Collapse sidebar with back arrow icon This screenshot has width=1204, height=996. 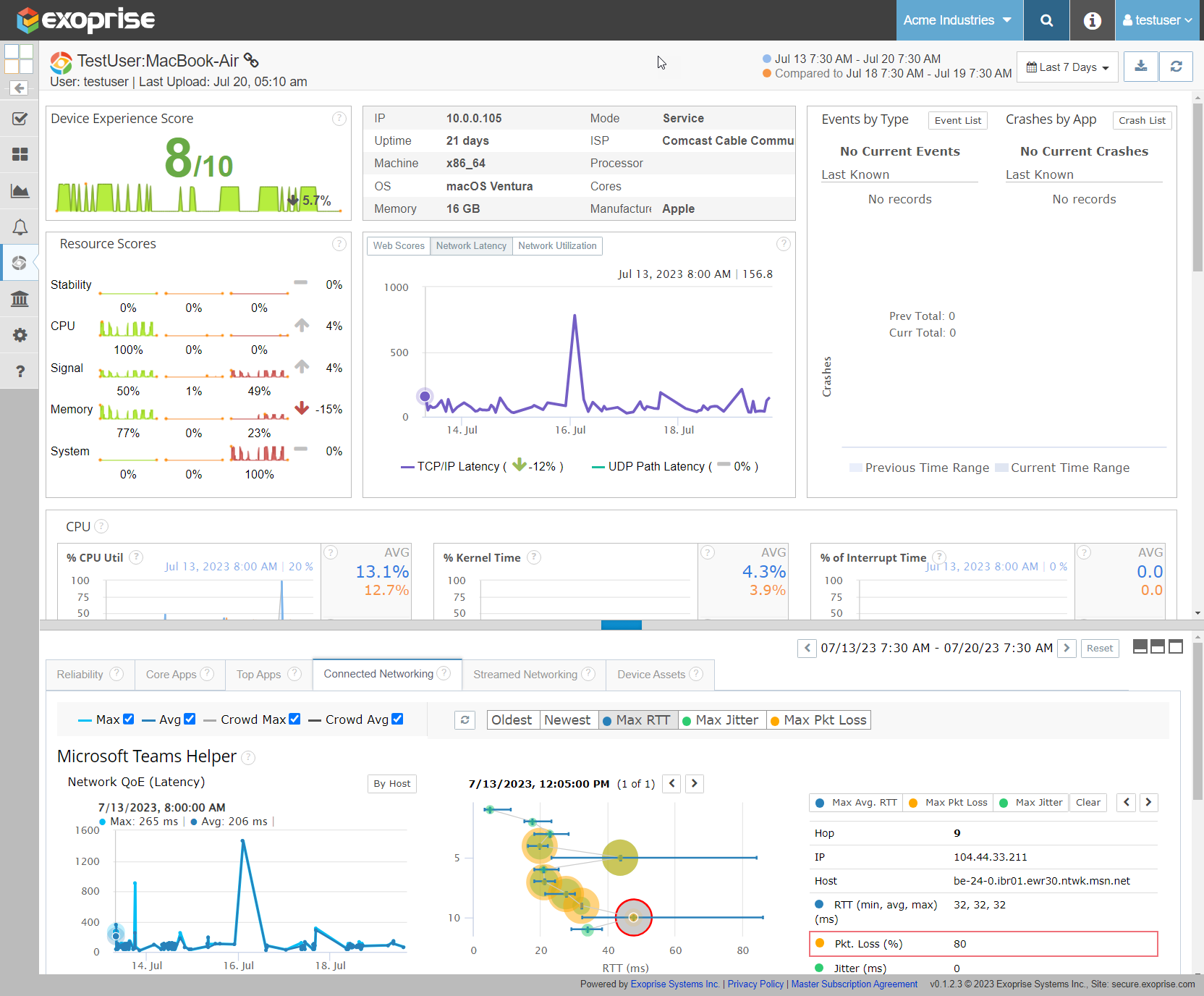coord(19,88)
